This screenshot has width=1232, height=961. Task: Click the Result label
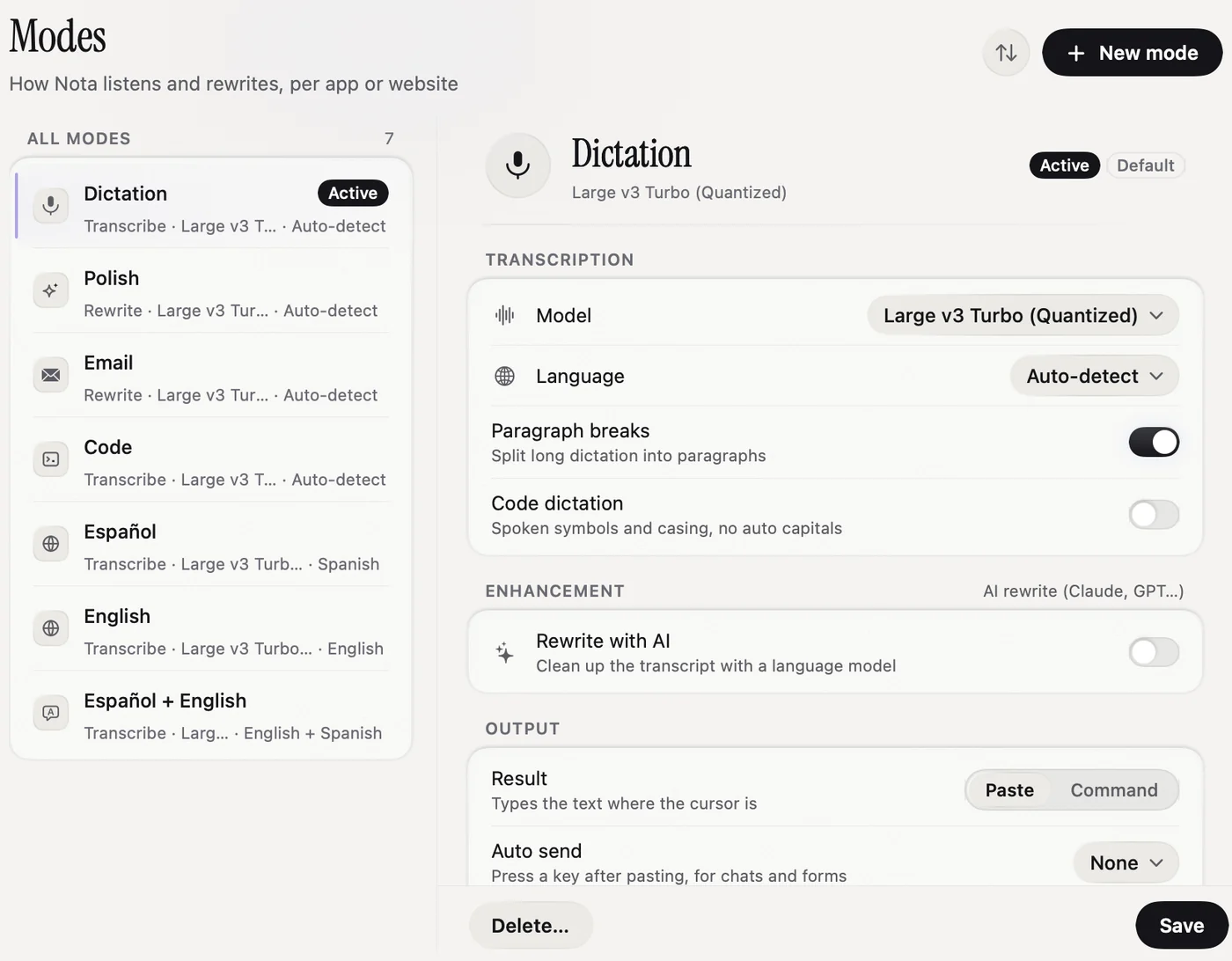(519, 779)
